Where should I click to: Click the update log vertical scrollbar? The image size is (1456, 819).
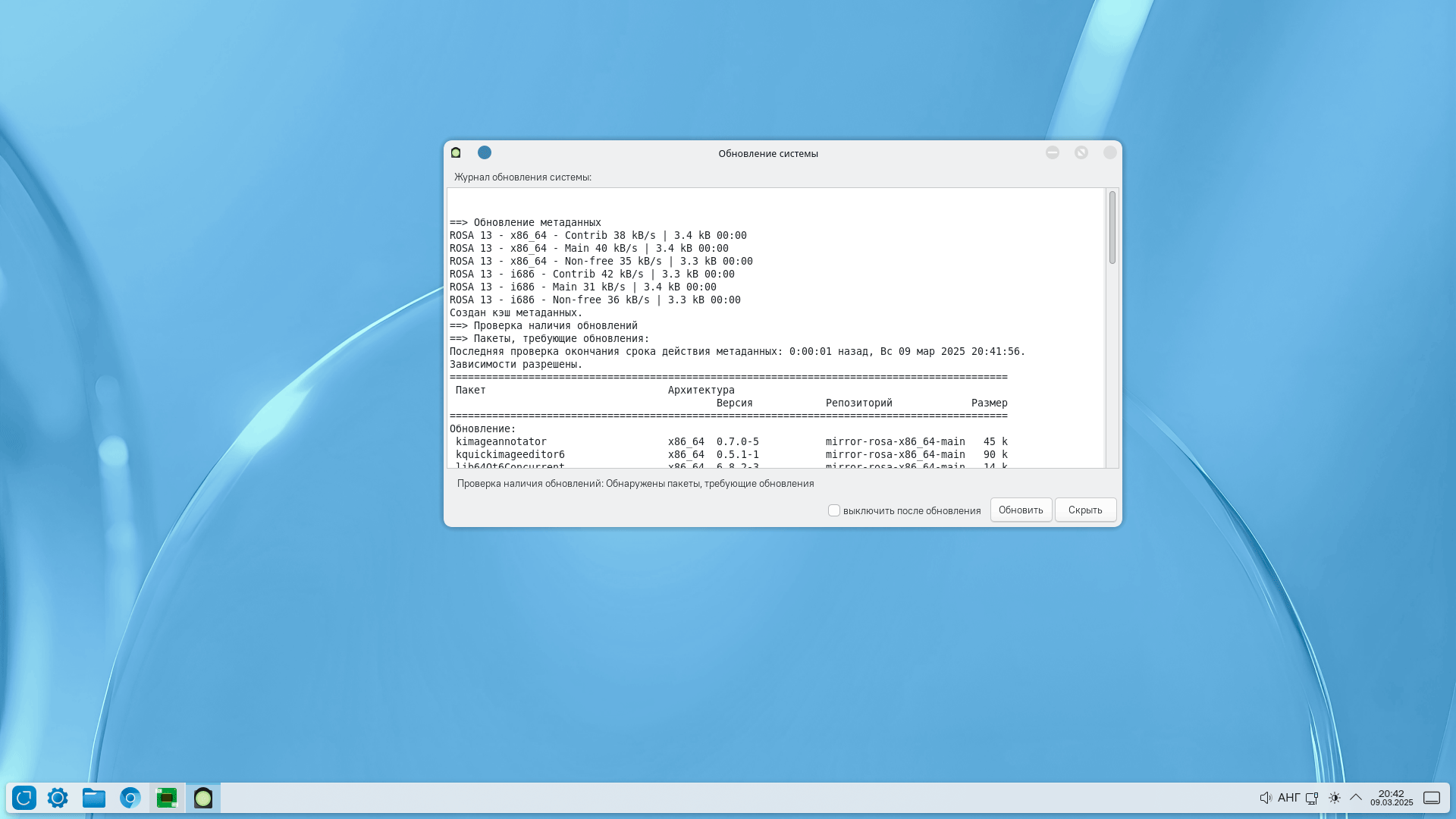click(x=1112, y=227)
